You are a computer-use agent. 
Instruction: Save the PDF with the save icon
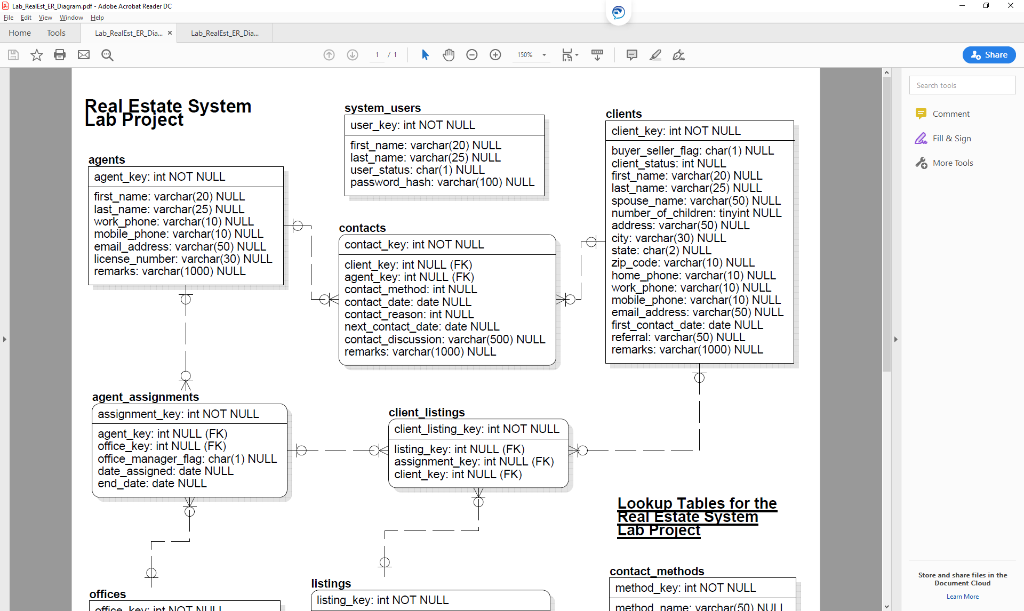coord(12,55)
